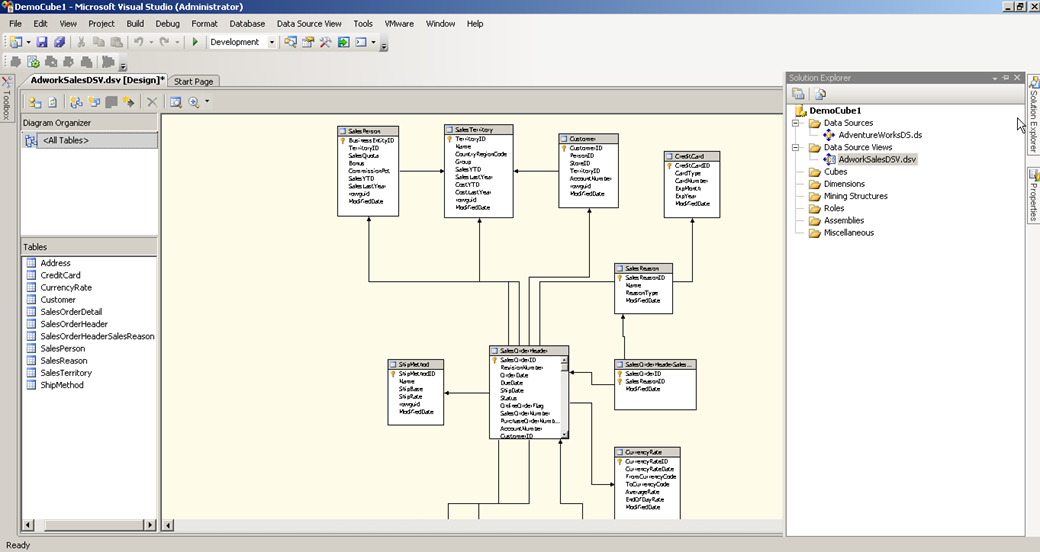The width and height of the screenshot is (1040, 552).
Task: Click the Cut scissors icon
Action: click(81, 42)
